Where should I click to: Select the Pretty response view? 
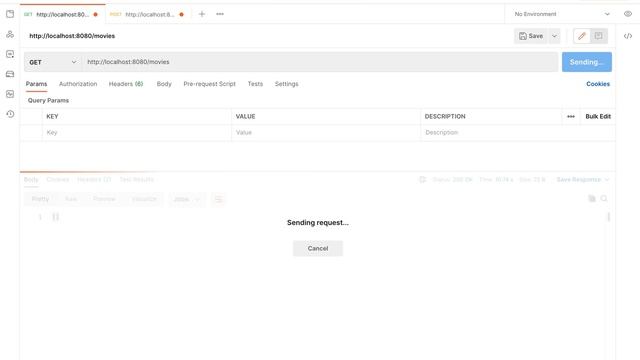tap(40, 199)
